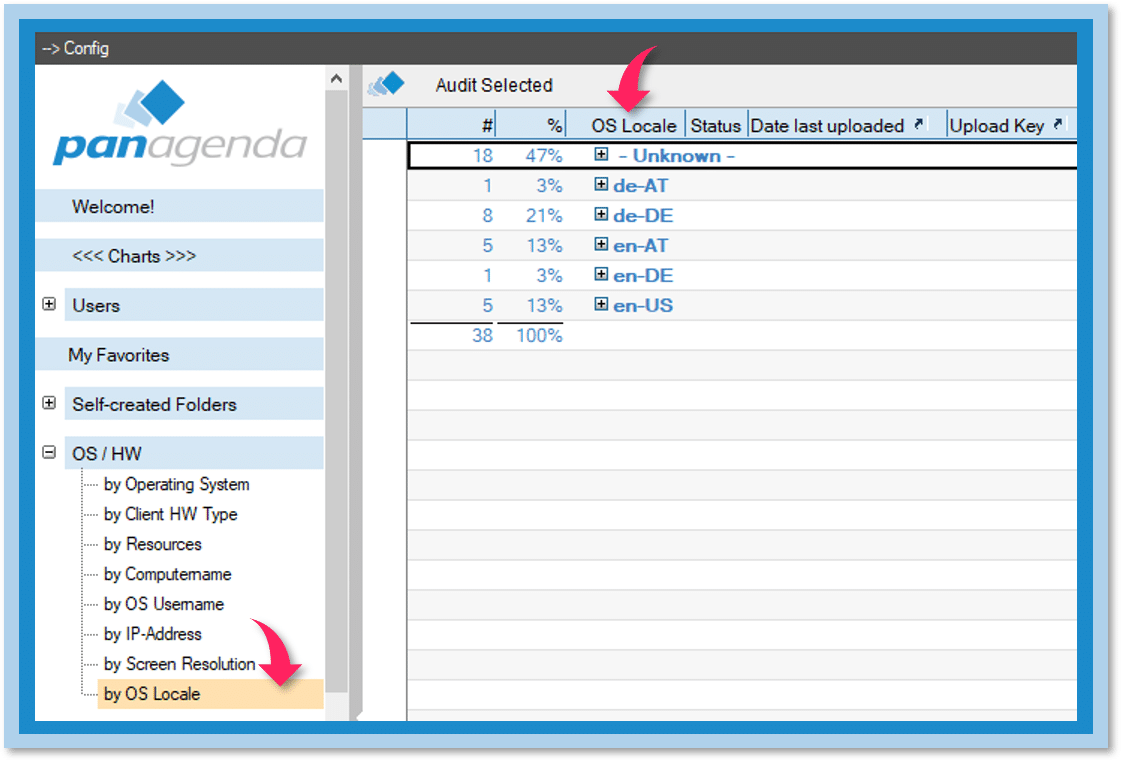Collapse the OS / HW section
This screenshot has height=761, width=1121.
pyautogui.click(x=49, y=453)
